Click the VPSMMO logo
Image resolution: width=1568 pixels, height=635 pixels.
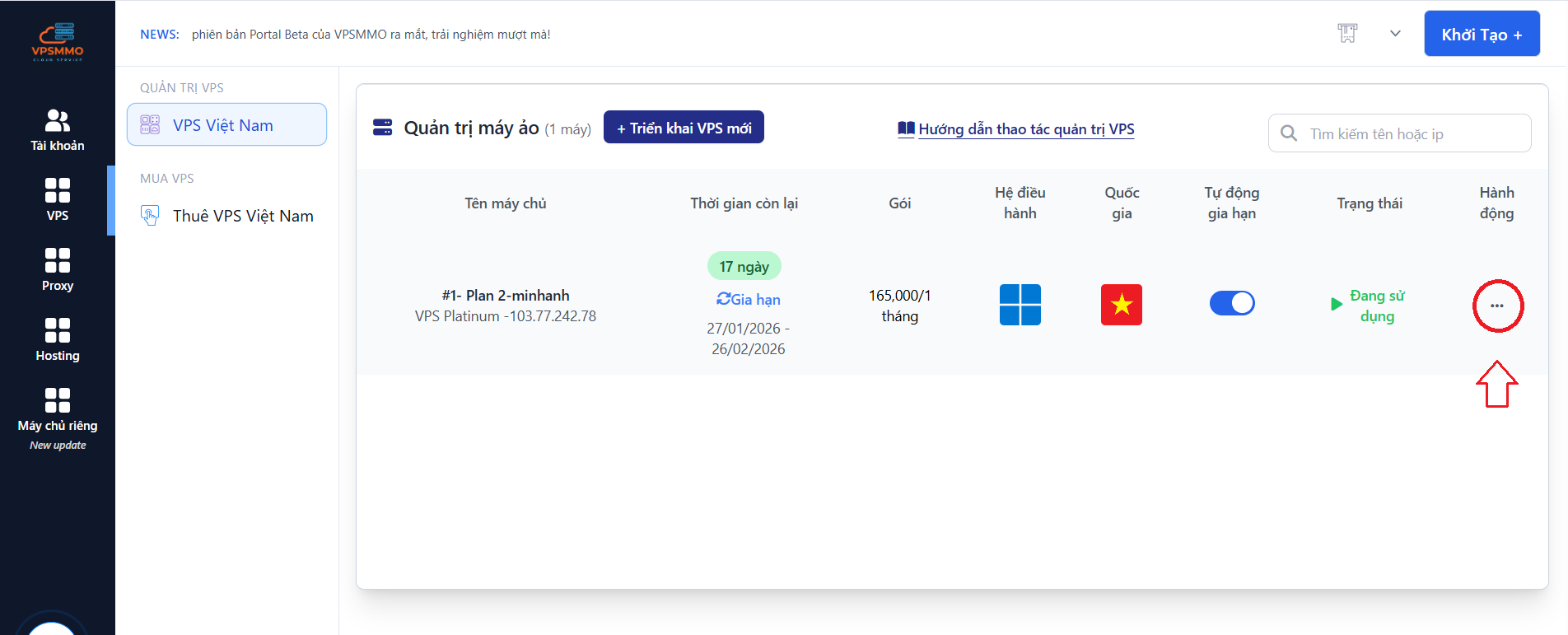[58, 42]
